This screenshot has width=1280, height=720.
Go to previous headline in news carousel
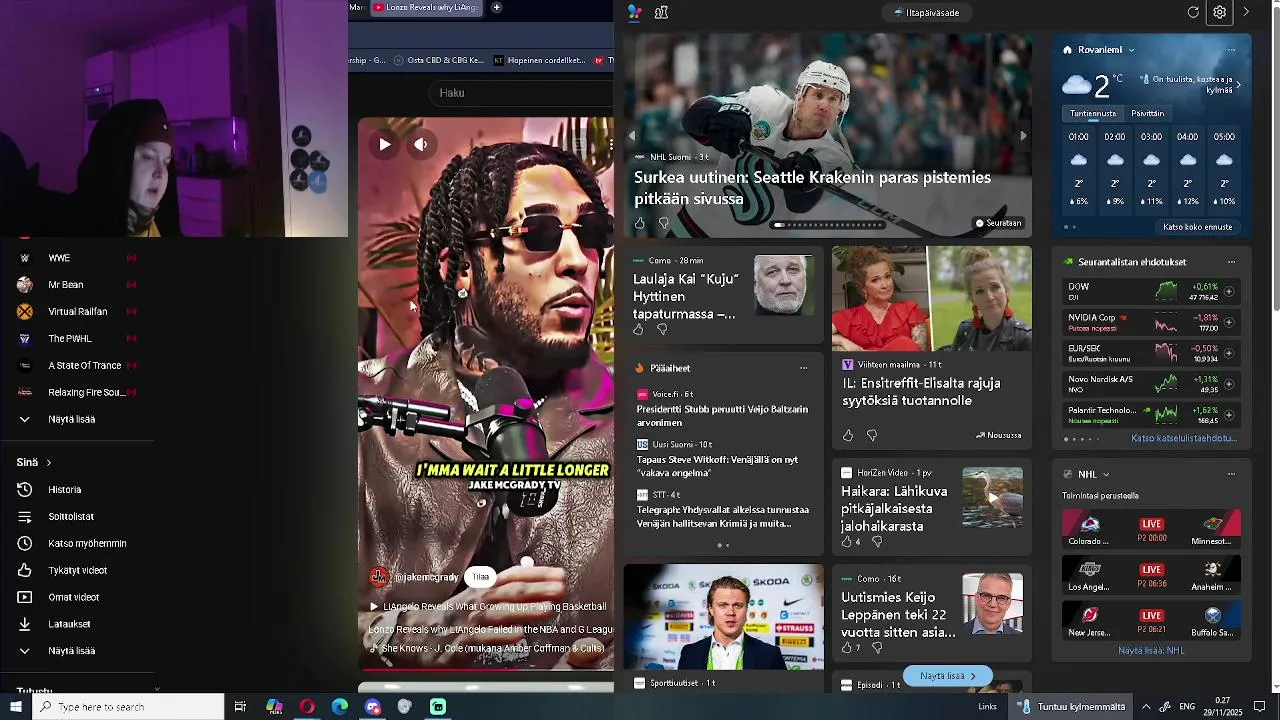pos(632,136)
